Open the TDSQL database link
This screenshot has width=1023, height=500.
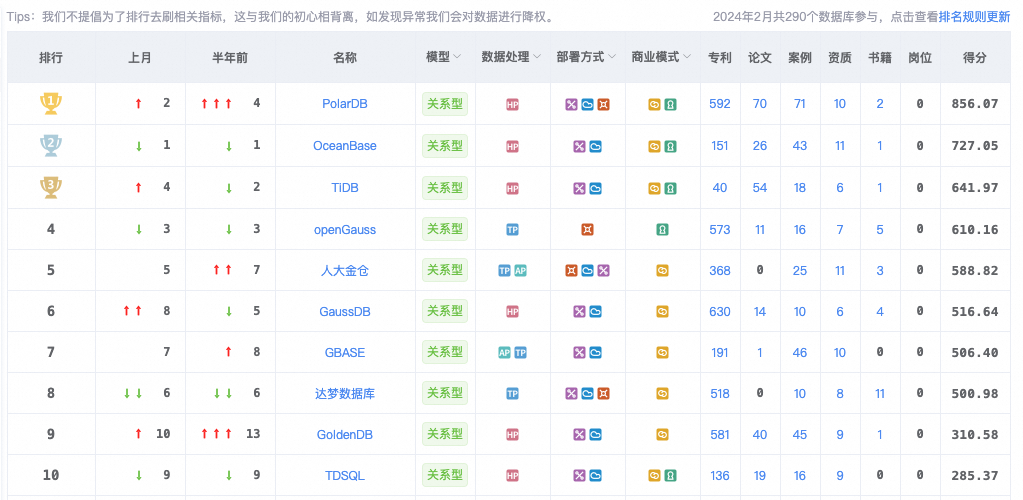344,476
